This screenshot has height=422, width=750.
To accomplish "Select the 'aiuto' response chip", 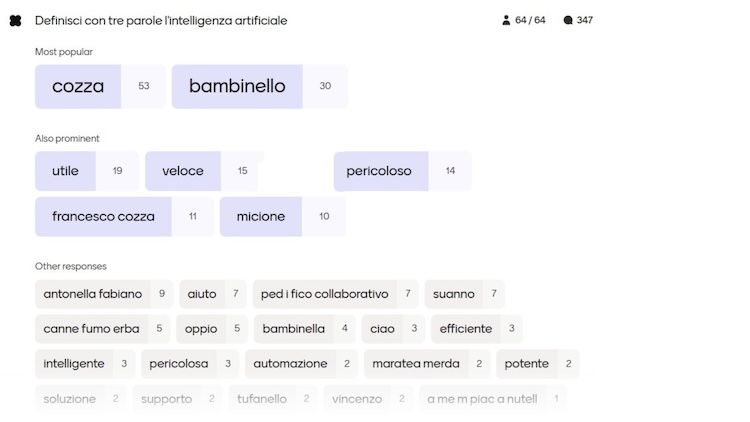I will pyautogui.click(x=202, y=294).
